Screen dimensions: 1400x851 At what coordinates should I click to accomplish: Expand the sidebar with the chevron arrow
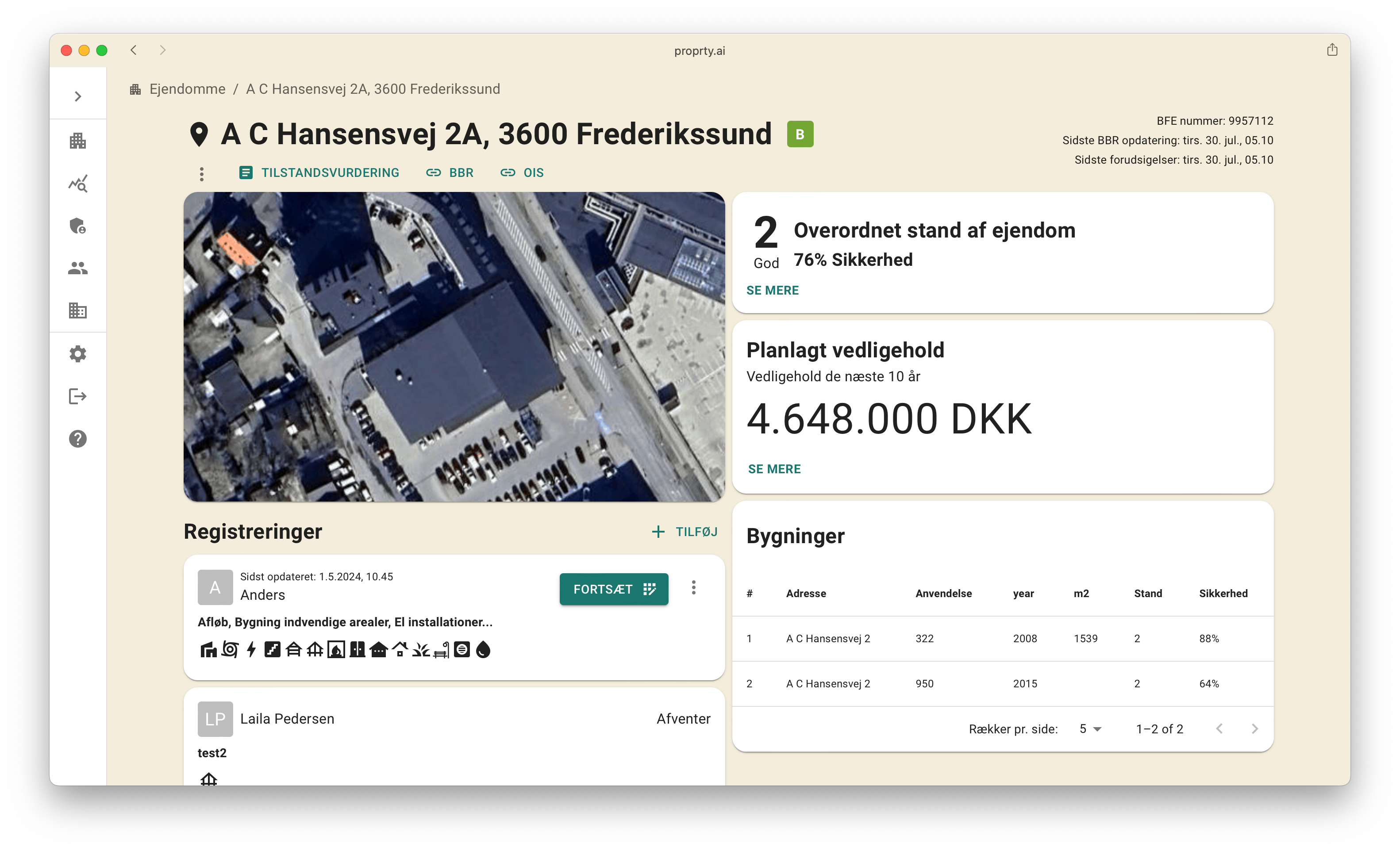point(78,96)
